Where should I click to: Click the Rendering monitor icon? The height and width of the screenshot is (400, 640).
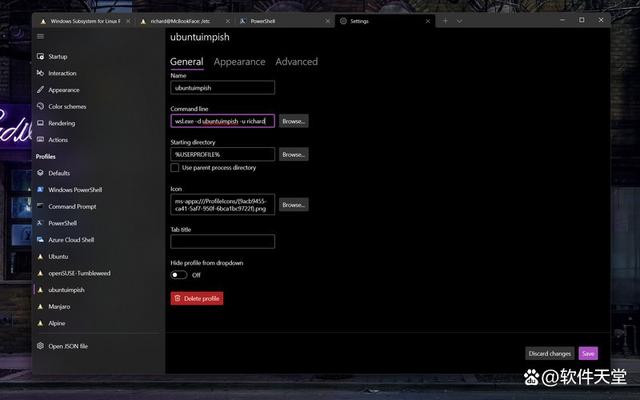(40, 123)
